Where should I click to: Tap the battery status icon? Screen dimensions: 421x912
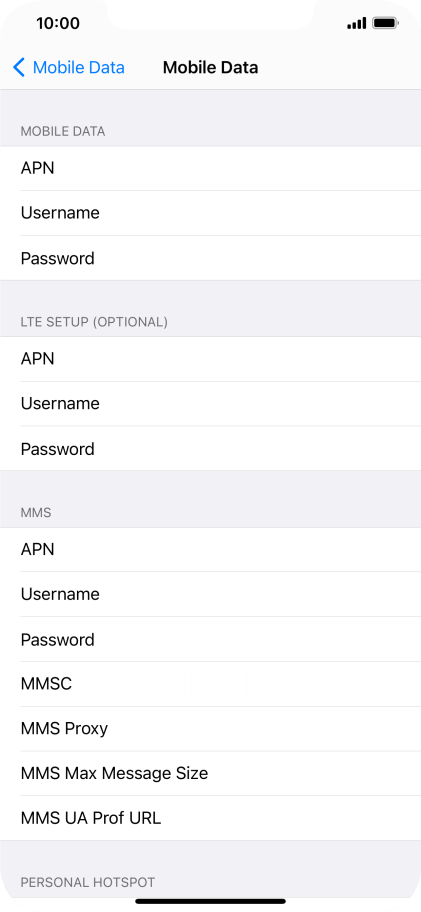[x=386, y=23]
